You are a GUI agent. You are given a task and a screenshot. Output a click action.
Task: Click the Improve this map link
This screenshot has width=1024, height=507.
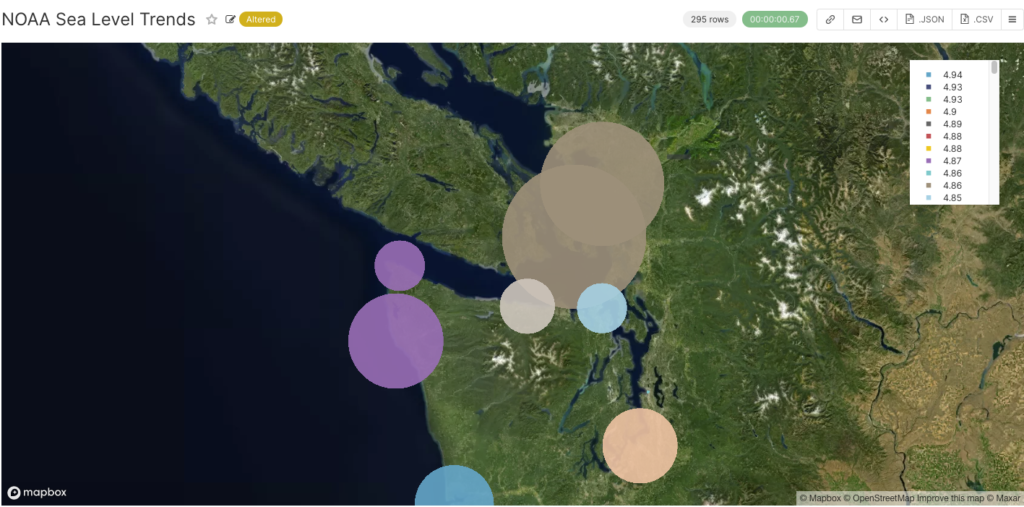tap(948, 499)
